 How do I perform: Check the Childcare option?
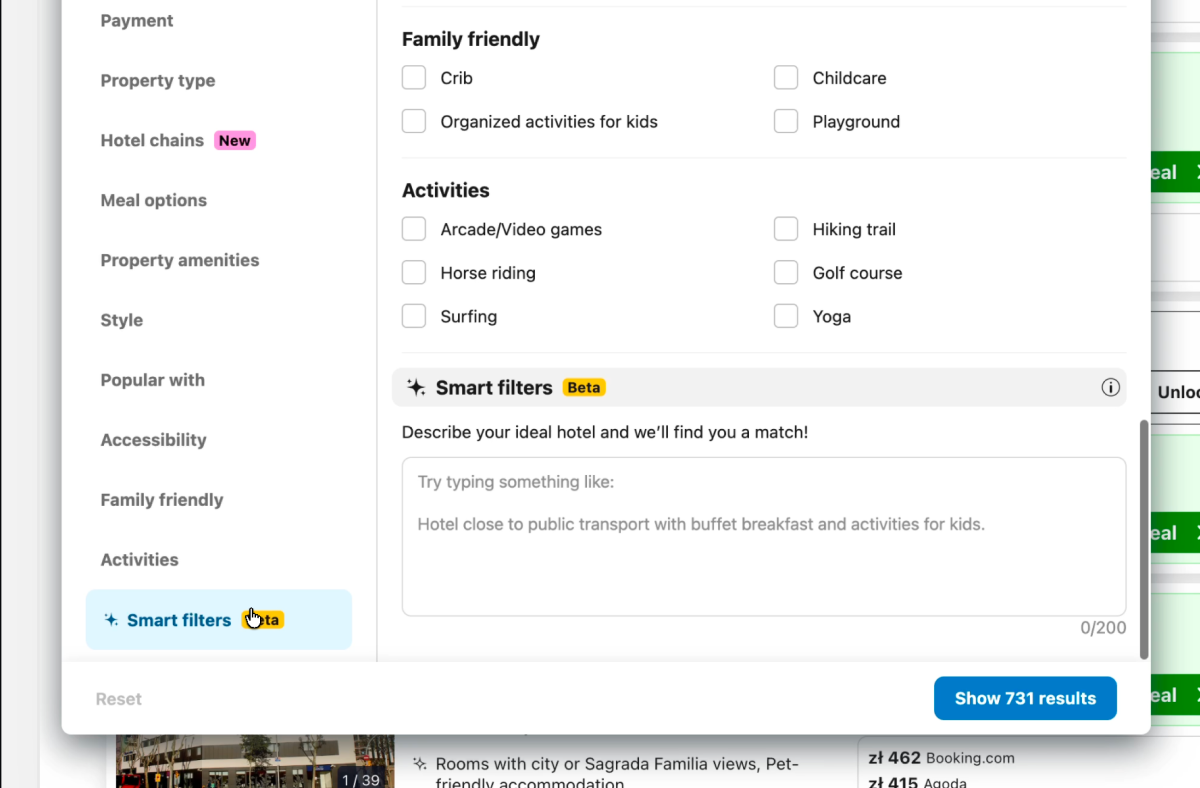point(786,78)
